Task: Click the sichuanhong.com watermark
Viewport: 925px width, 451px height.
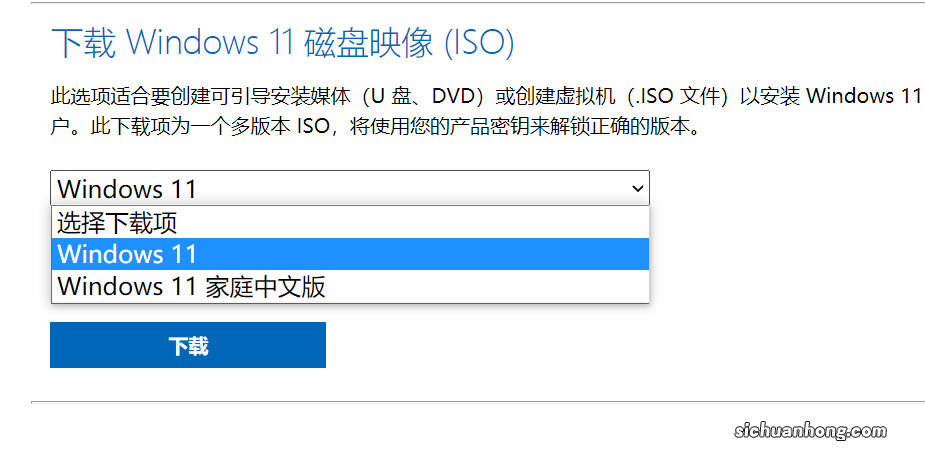Action: click(811, 431)
